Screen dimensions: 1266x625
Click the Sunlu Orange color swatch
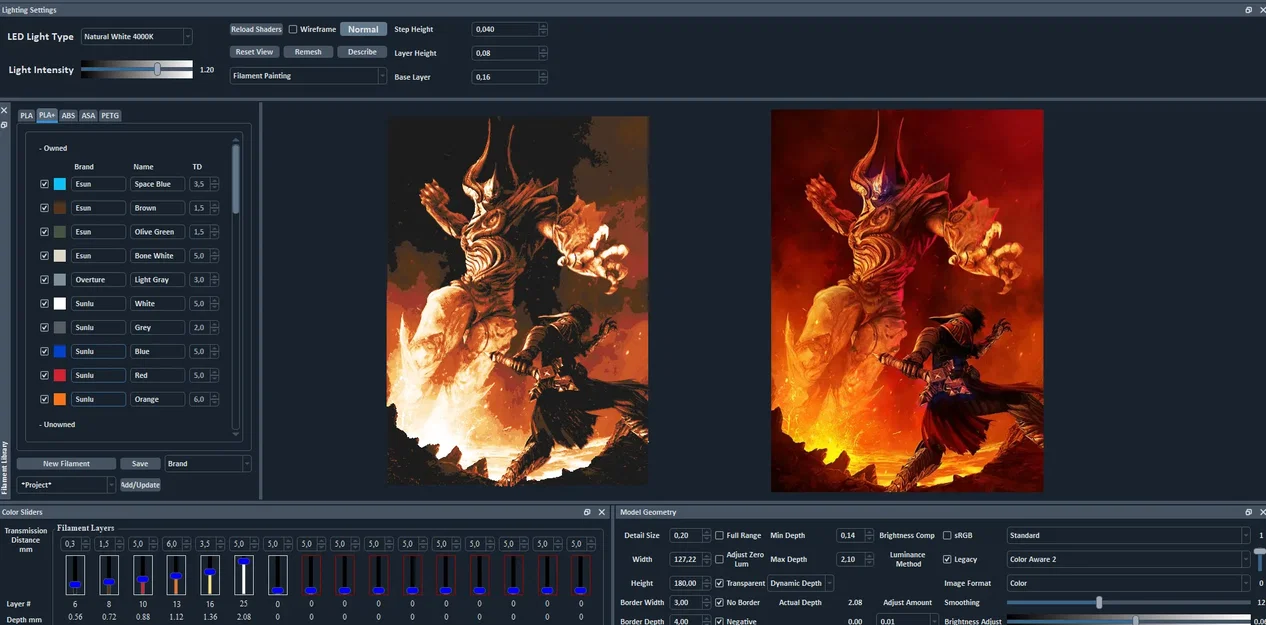coord(59,399)
